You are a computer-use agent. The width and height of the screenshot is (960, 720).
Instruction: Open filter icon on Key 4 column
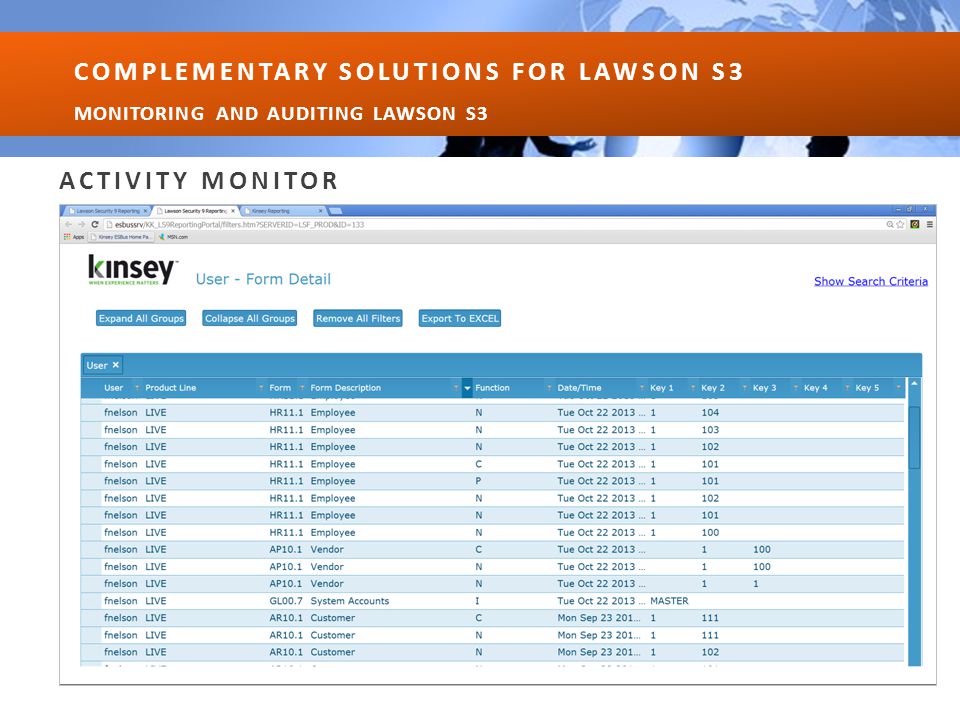[847, 388]
